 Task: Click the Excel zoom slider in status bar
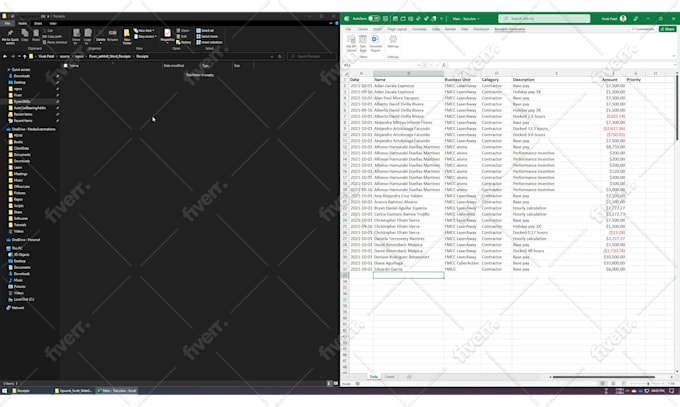tap(648, 384)
